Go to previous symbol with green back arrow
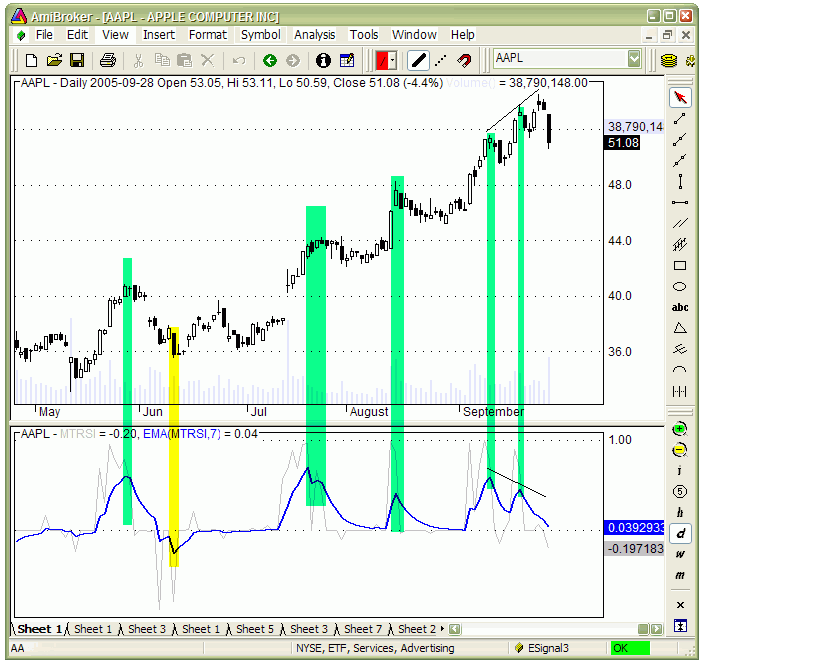The width and height of the screenshot is (819, 667). pyautogui.click(x=270, y=61)
